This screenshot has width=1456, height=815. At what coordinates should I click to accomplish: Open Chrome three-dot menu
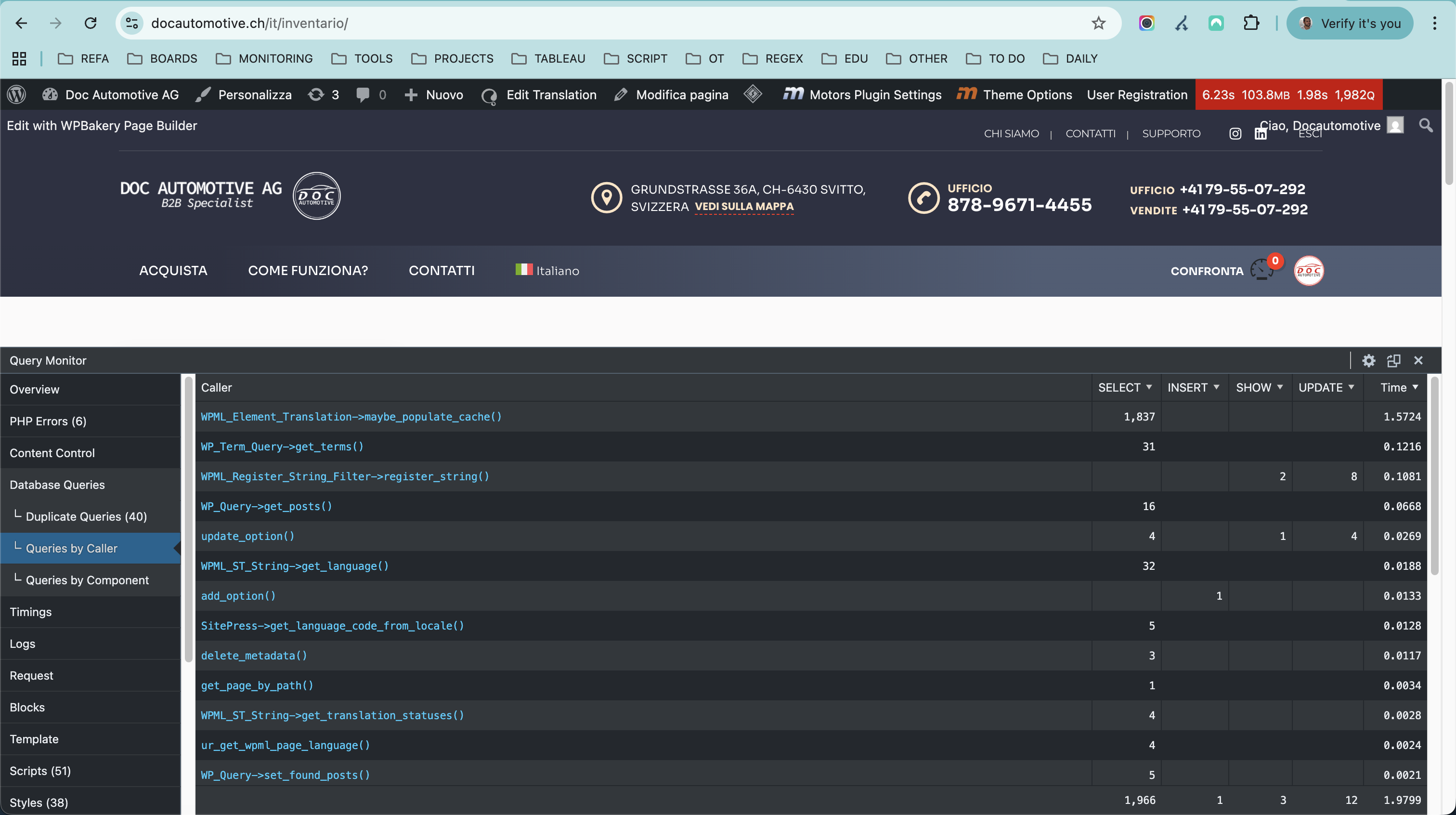click(1434, 23)
